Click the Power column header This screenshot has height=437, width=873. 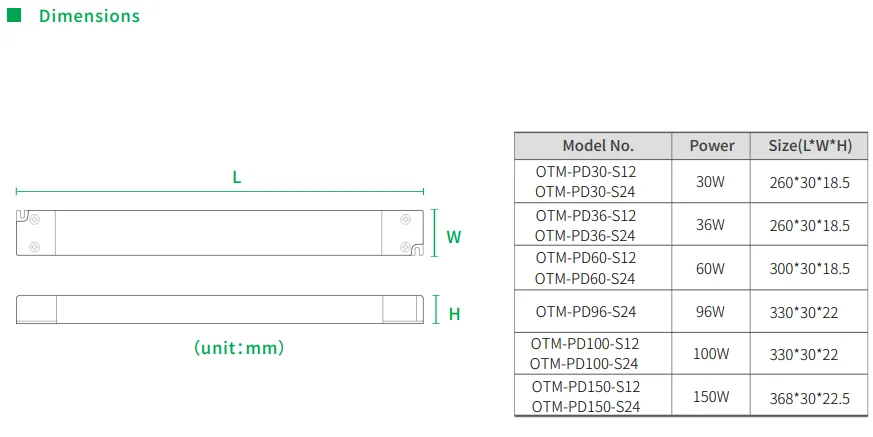[712, 146]
